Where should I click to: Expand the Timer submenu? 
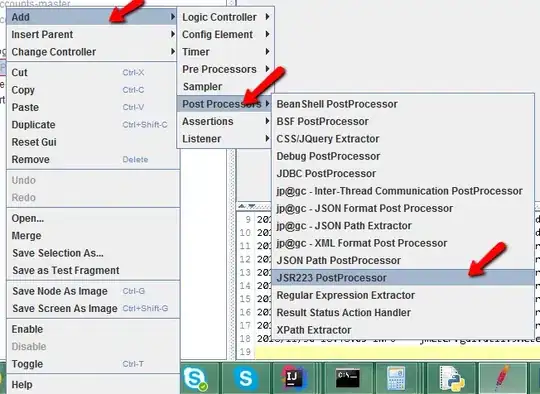[226, 52]
